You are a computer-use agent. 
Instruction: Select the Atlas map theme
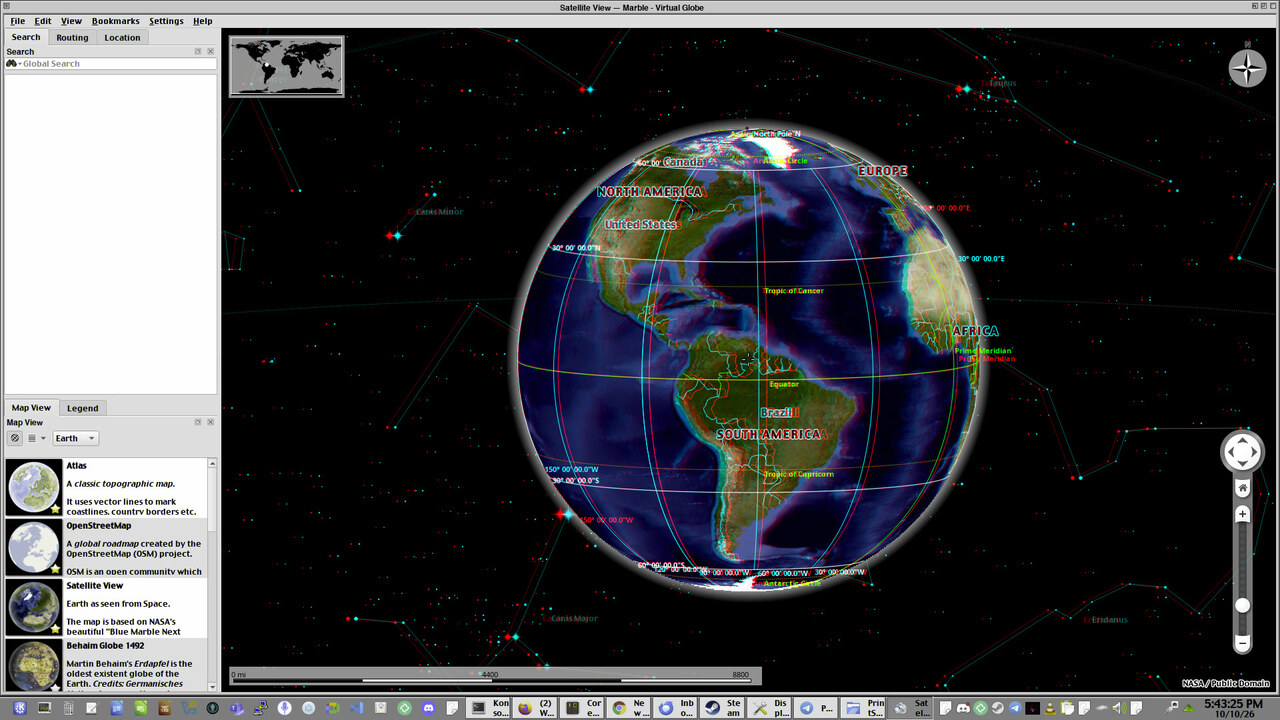coord(105,488)
